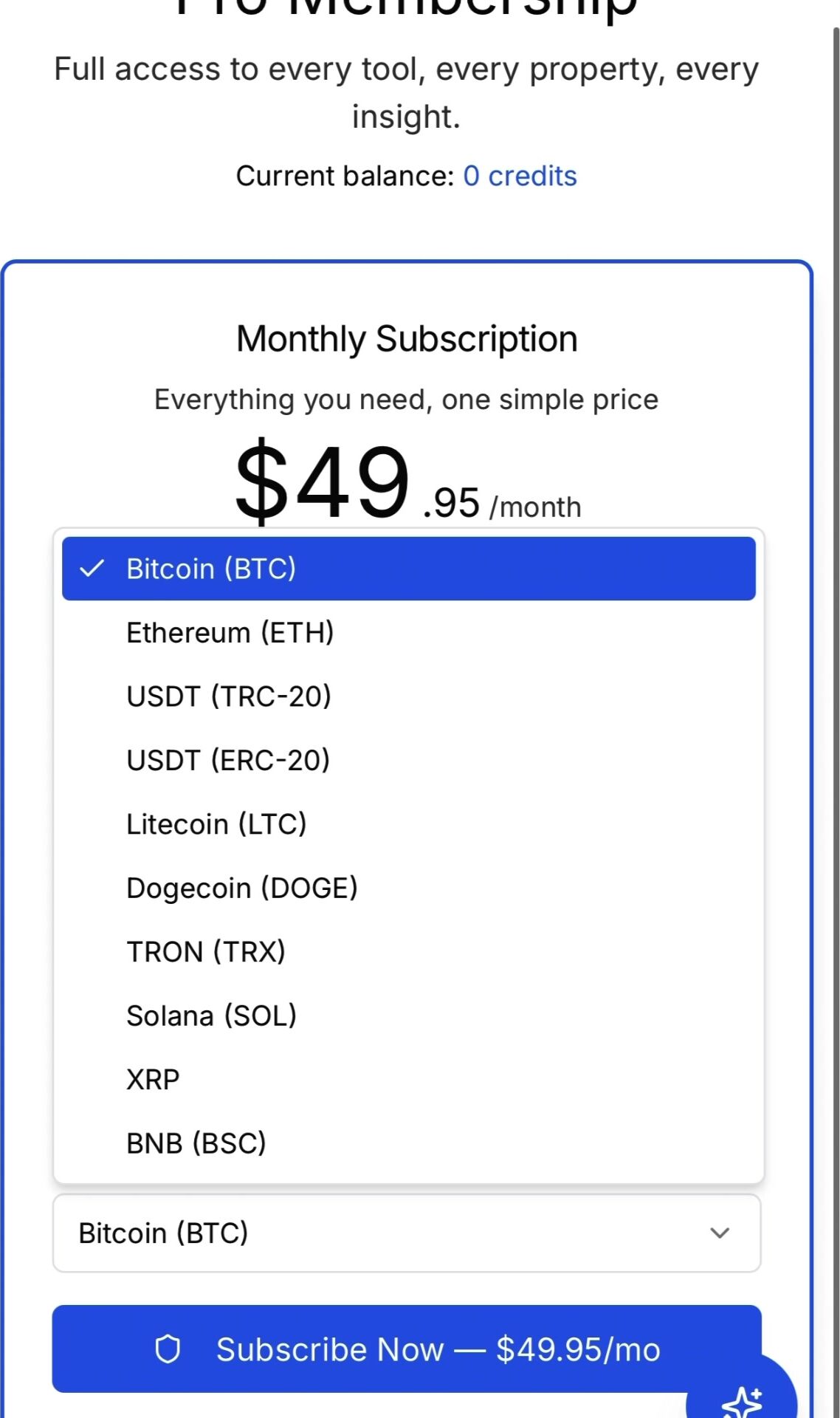Click the shield icon on the Subscribe button

168,1349
